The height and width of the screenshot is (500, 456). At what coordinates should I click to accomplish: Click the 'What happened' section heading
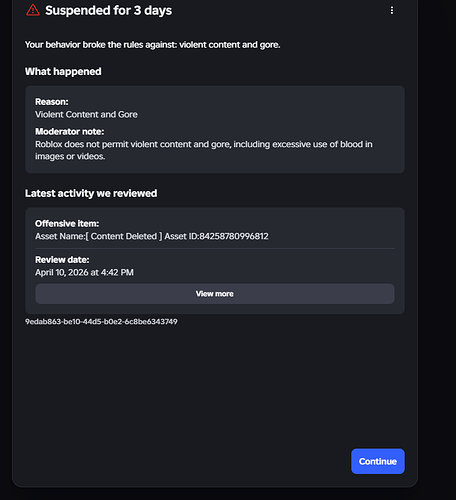tap(63, 71)
